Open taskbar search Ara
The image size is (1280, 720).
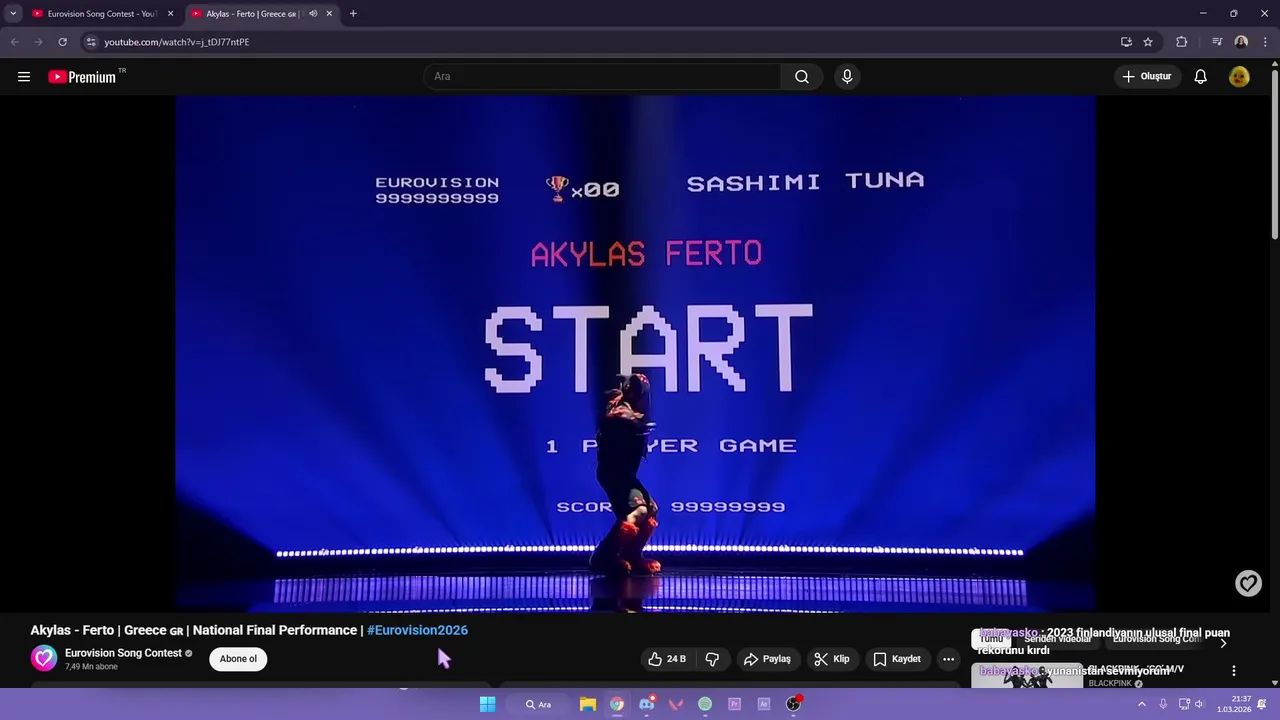click(539, 704)
